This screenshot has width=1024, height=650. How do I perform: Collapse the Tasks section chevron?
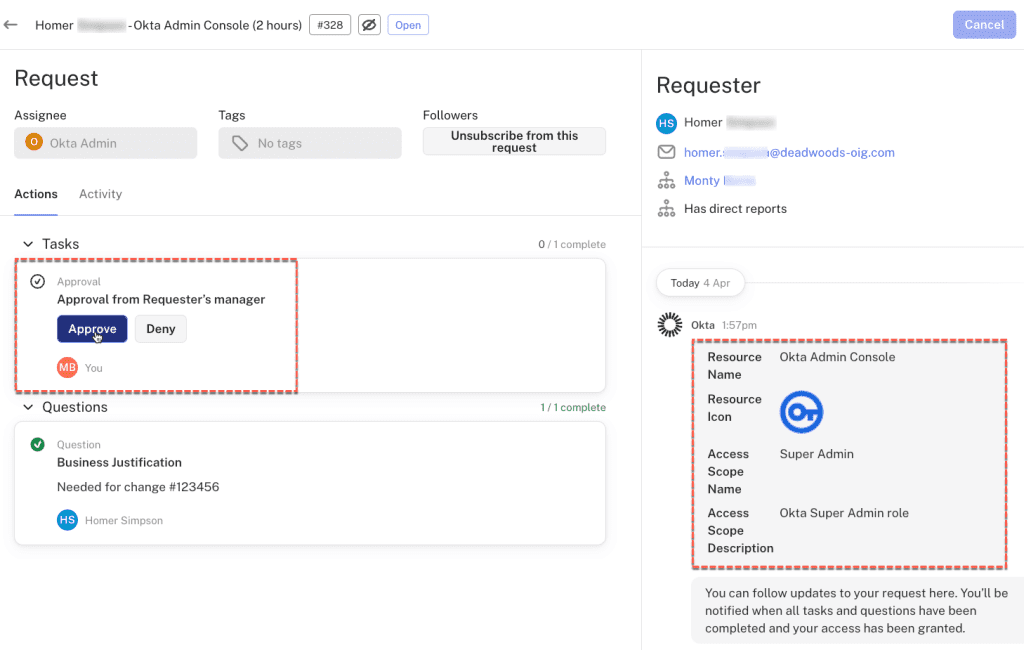[x=28, y=244]
